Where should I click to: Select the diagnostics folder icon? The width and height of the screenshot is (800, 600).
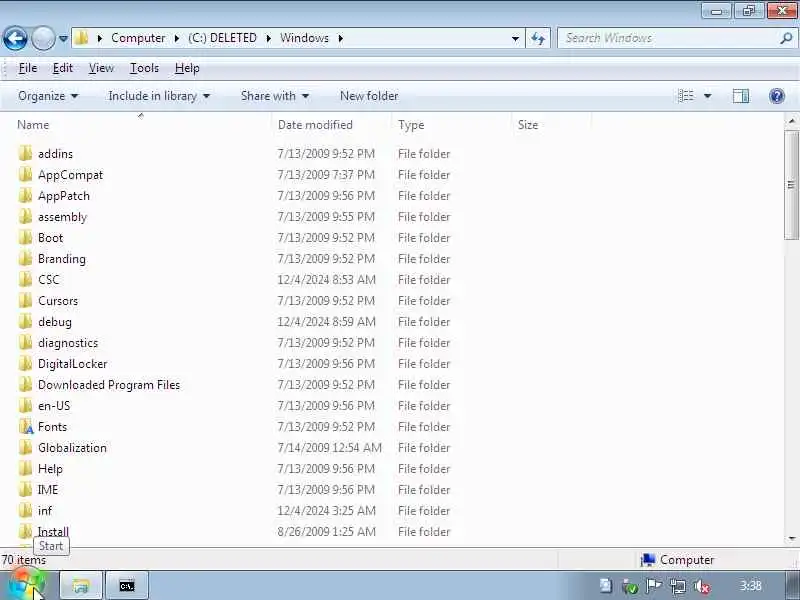(x=25, y=342)
